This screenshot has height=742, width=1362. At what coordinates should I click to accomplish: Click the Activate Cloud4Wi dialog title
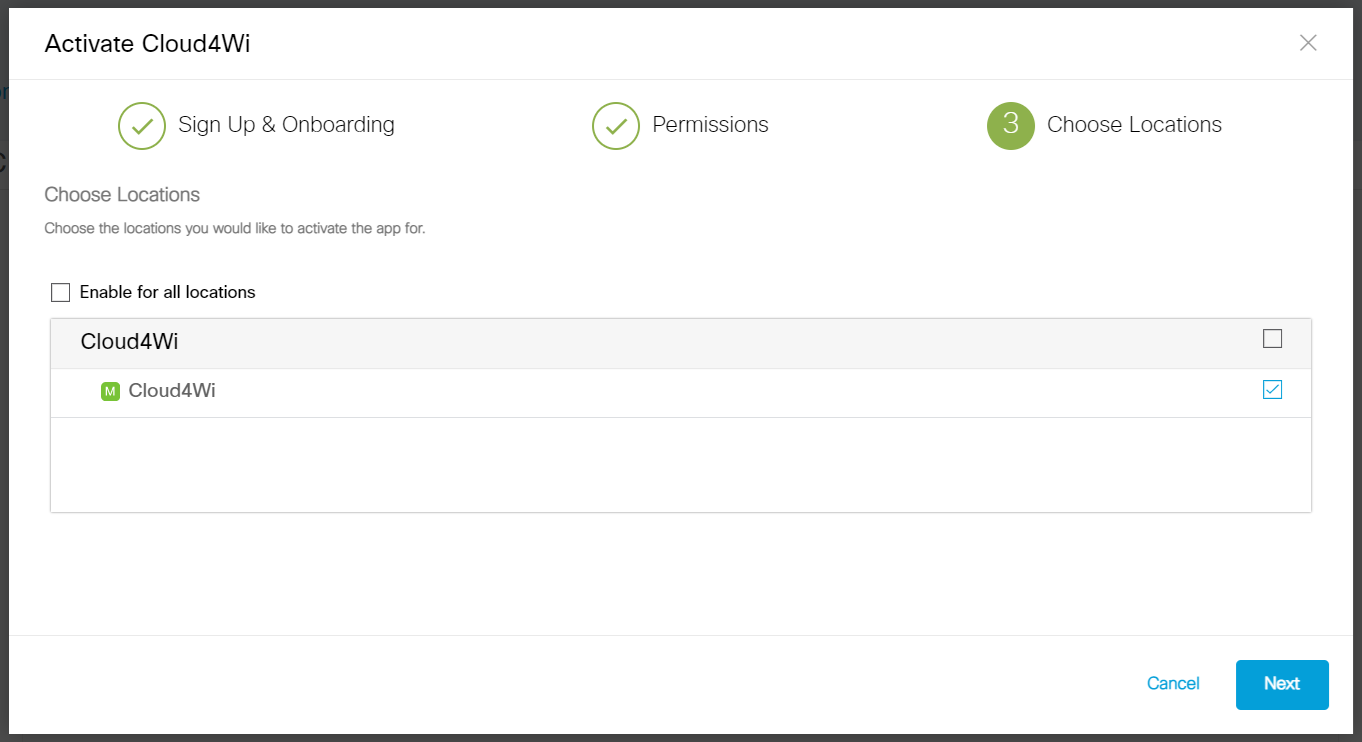[147, 43]
